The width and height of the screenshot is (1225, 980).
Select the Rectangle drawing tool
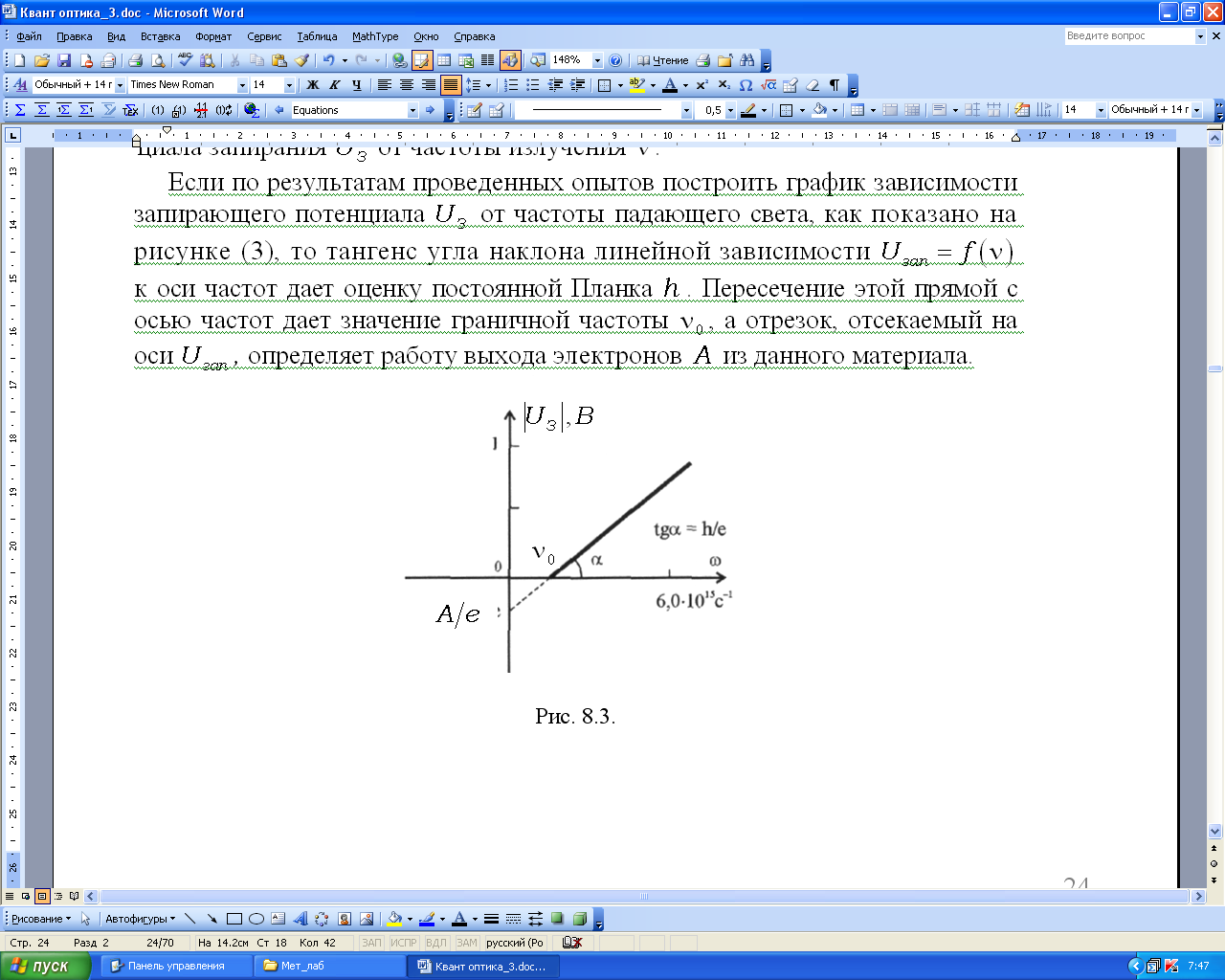[234, 919]
